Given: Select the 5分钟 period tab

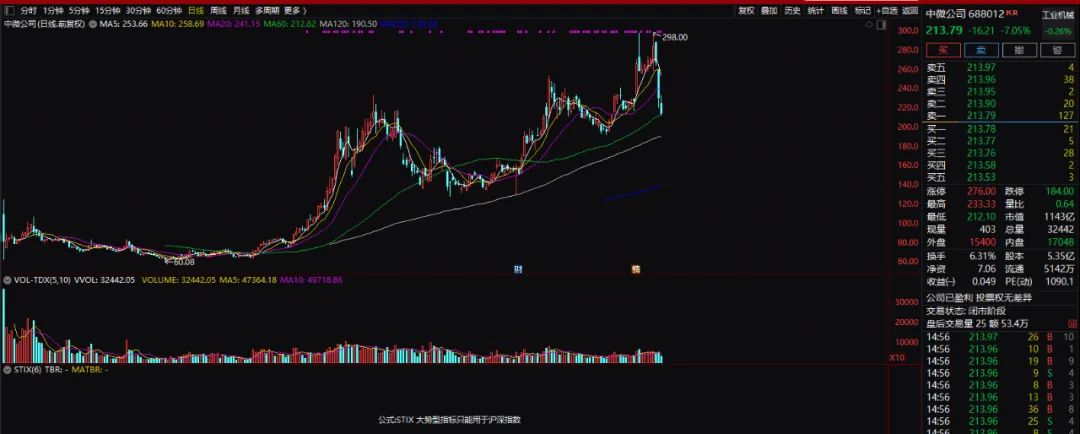Looking at the screenshot, I should coord(79,10).
